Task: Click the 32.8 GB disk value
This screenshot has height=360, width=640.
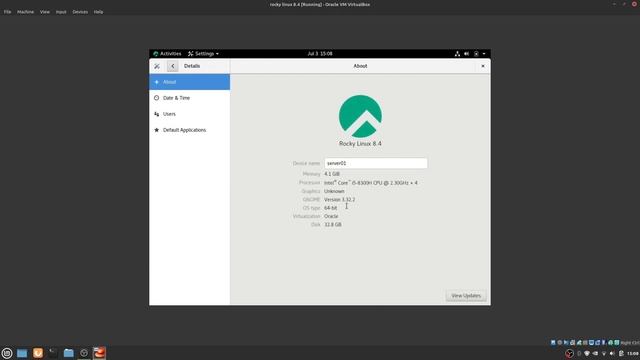Action: pos(333,224)
